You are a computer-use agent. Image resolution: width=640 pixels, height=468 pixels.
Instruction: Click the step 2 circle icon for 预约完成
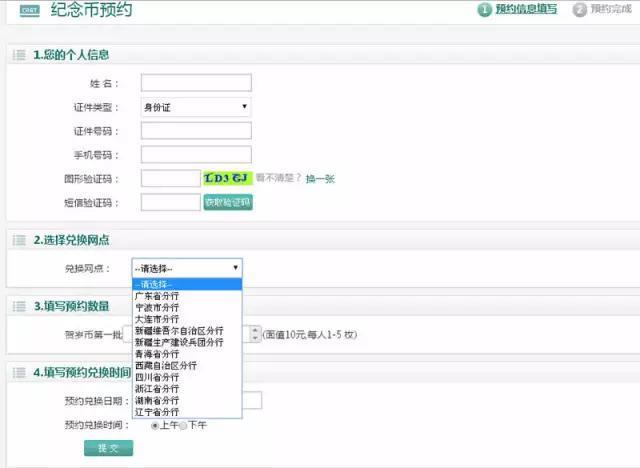pyautogui.click(x=579, y=10)
